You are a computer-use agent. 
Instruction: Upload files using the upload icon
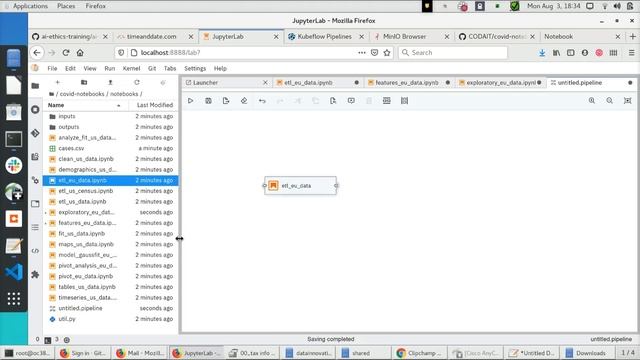[110, 82]
